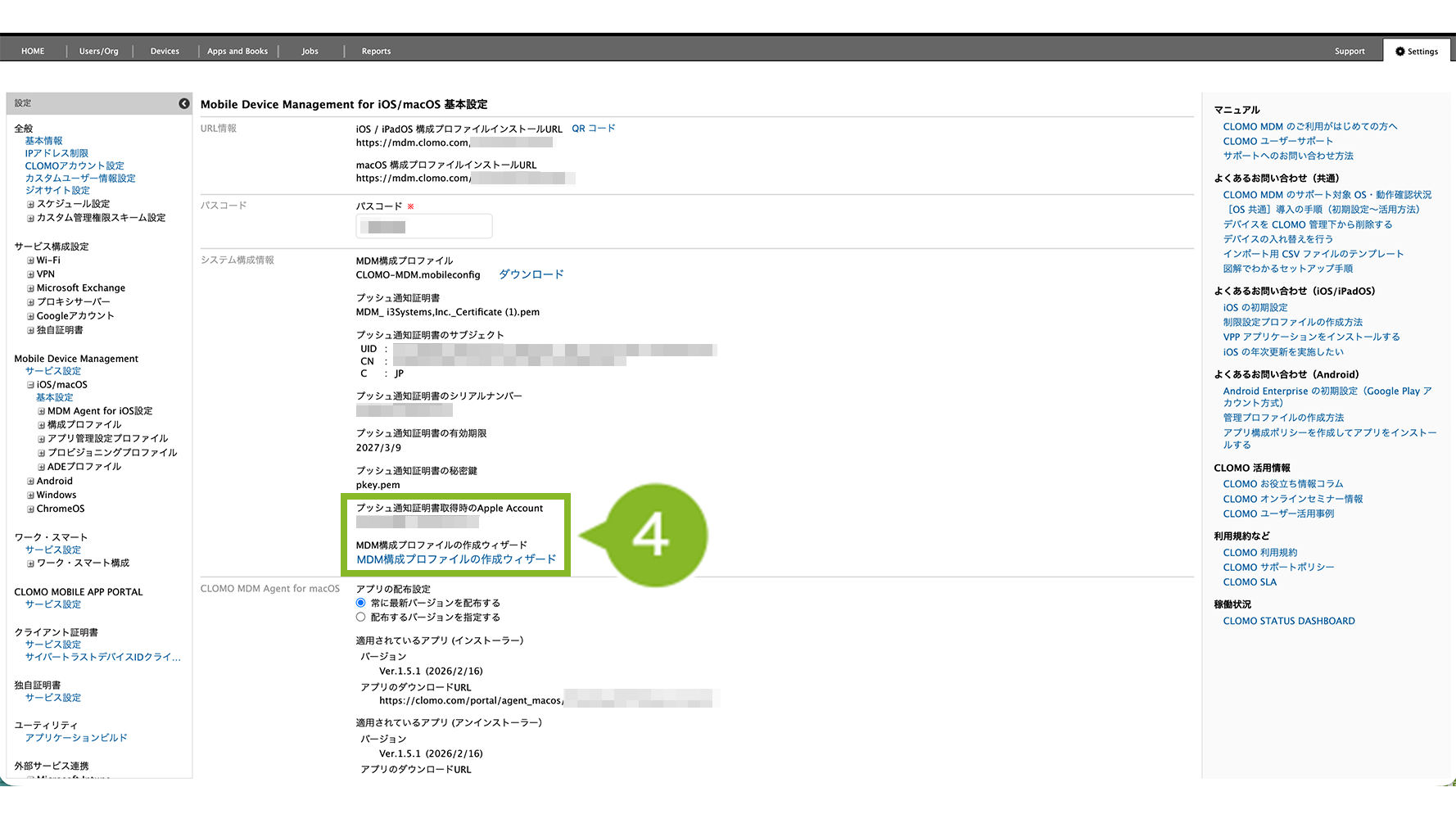Screen dimensions: 1456x819
Task: Open CLOMO ユーザーサポート link
Action: 1278,142
